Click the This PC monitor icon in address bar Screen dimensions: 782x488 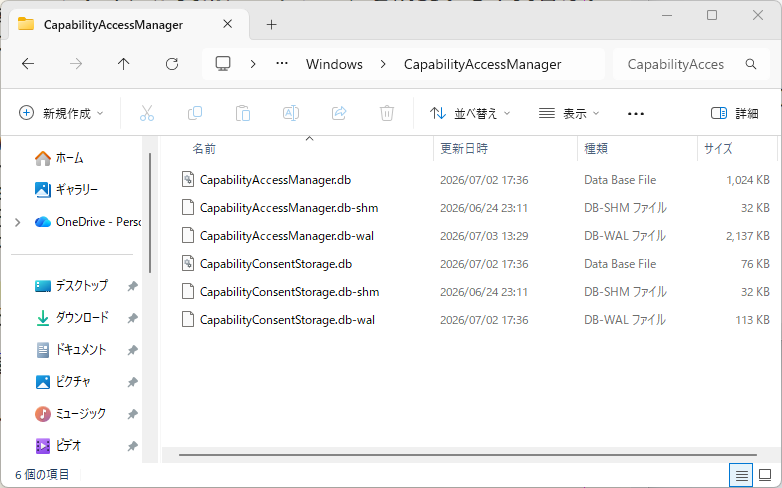223,64
